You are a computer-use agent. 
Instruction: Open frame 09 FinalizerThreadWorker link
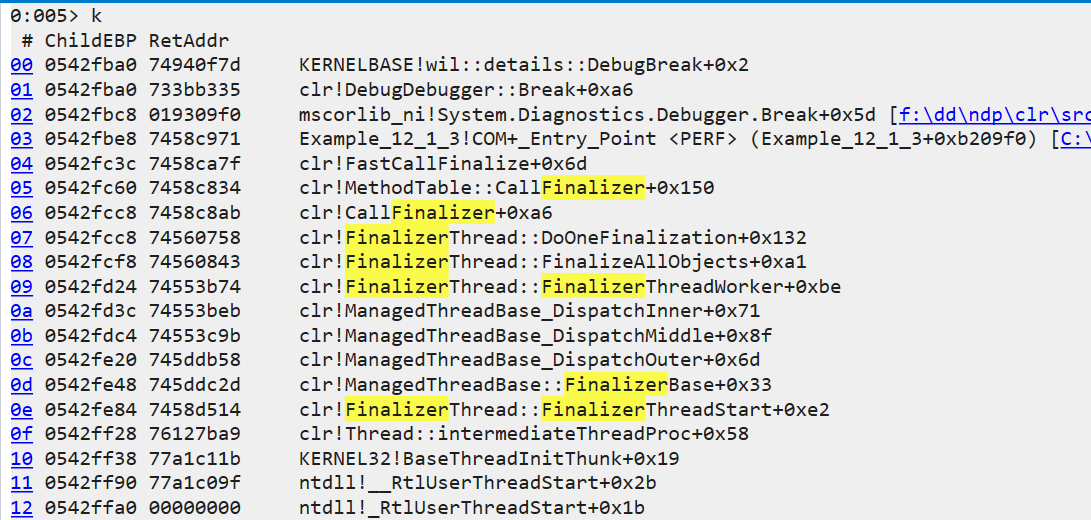pyautogui.click(x=22, y=286)
